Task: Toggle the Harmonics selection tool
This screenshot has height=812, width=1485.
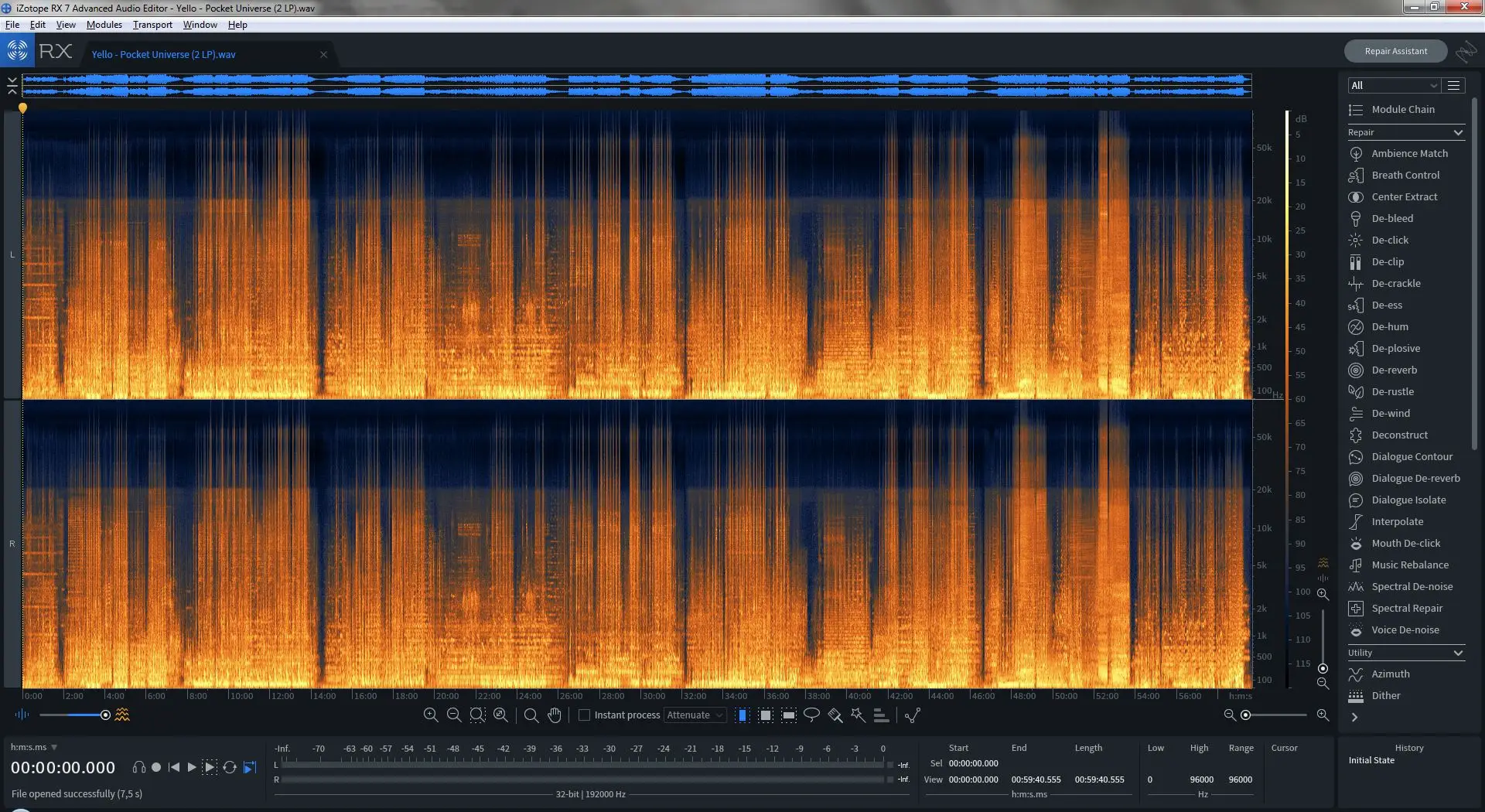Action: pos(881,715)
